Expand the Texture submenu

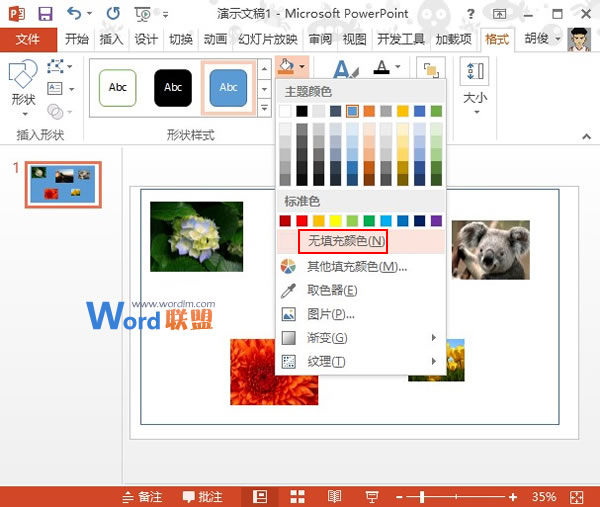pyautogui.click(x=360, y=362)
